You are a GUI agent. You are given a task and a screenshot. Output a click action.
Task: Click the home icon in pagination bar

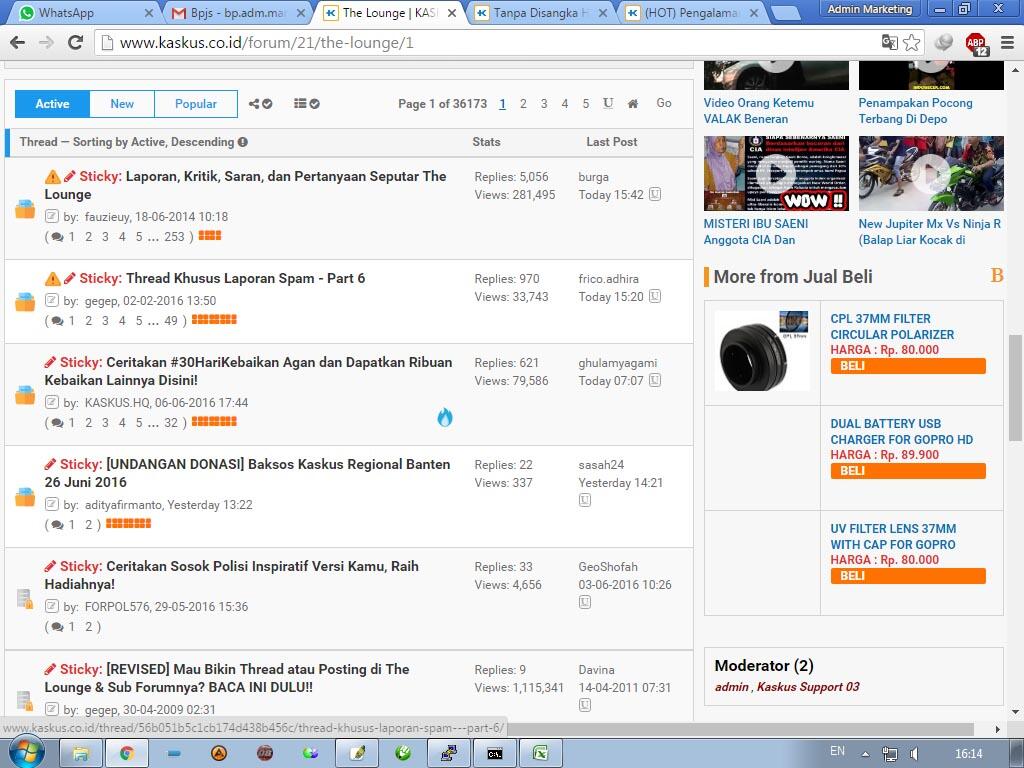point(633,104)
